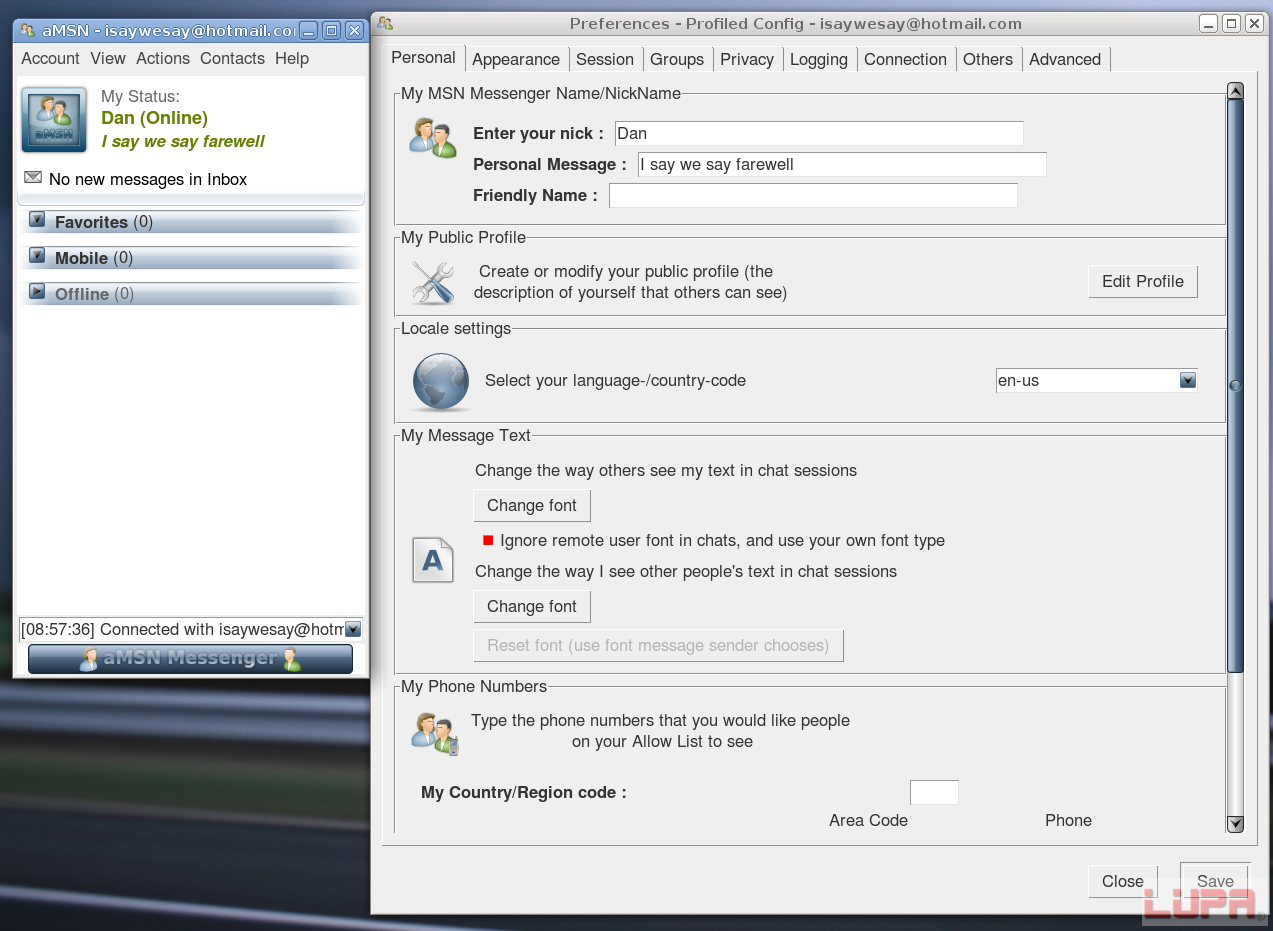Click the phone numbers people icon
1273x931 pixels.
435,733
